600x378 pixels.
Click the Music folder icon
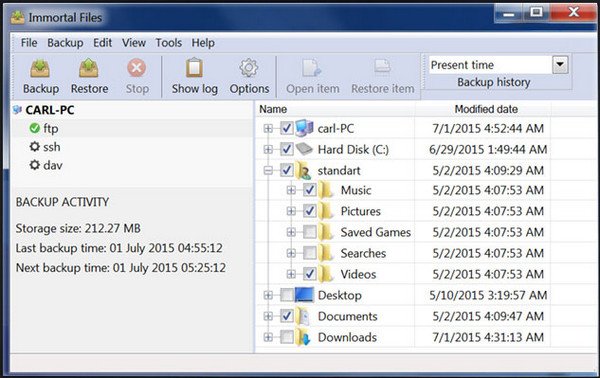[x=326, y=190]
